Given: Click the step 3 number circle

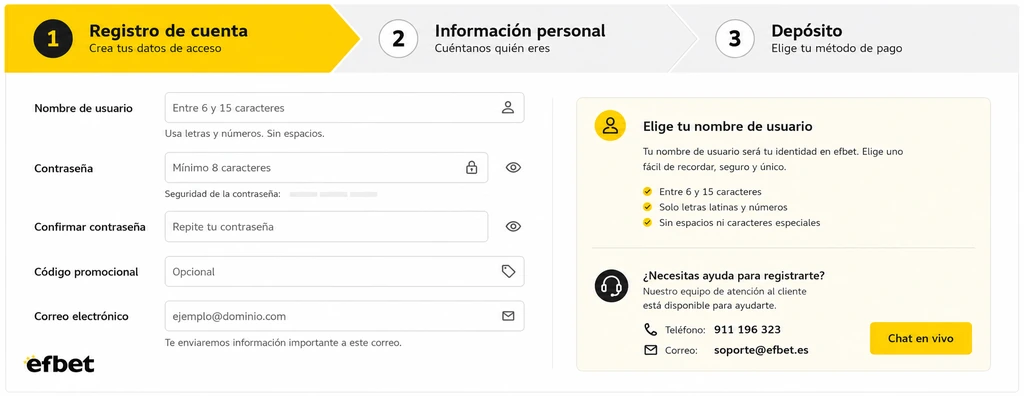Looking at the screenshot, I should tap(735, 39).
